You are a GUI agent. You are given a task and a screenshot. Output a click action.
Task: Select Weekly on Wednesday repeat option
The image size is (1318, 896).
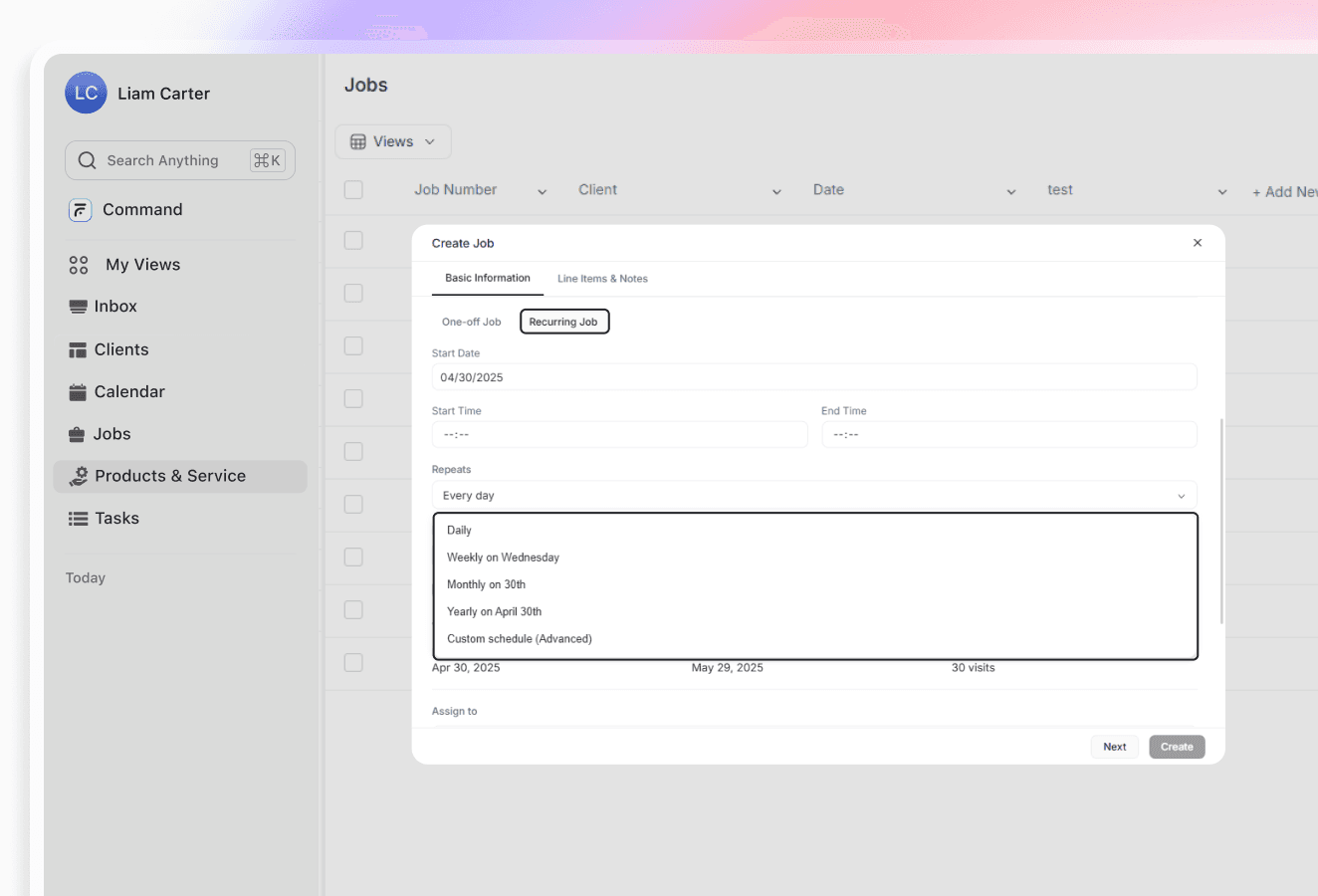[x=503, y=557]
